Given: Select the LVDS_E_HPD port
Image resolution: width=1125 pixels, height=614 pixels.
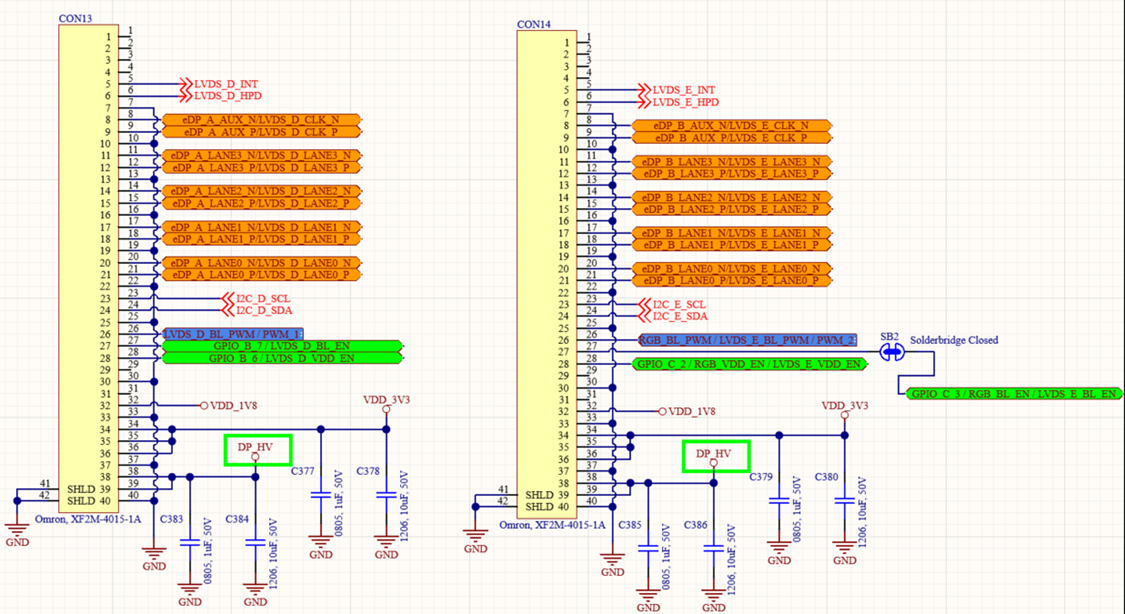Looking at the screenshot, I should (678, 102).
